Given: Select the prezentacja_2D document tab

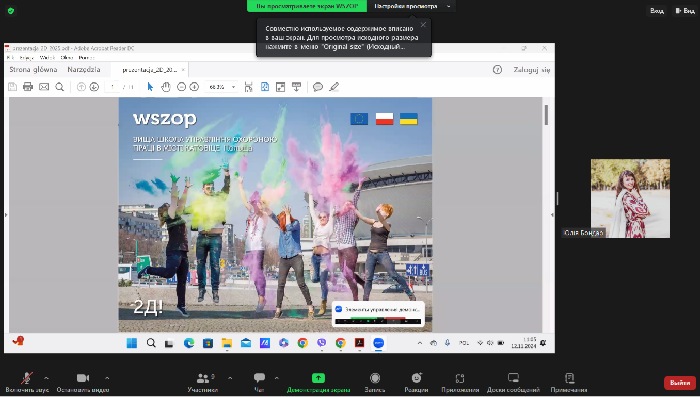Looking at the screenshot, I should pos(149,70).
